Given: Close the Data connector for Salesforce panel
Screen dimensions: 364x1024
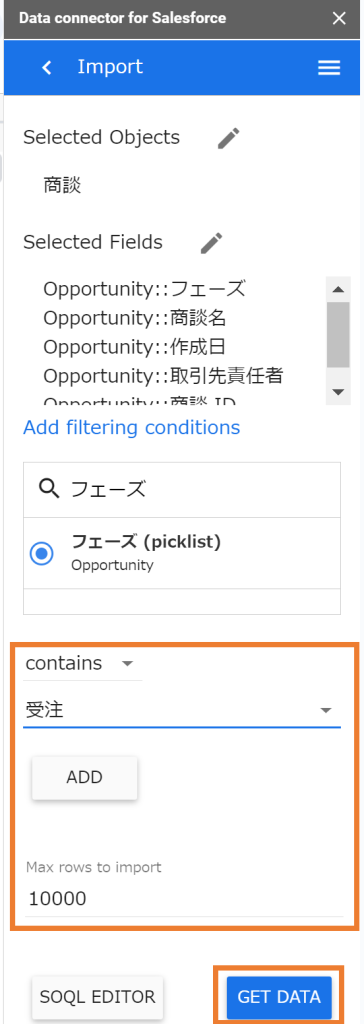Looking at the screenshot, I should pyautogui.click(x=339, y=18).
